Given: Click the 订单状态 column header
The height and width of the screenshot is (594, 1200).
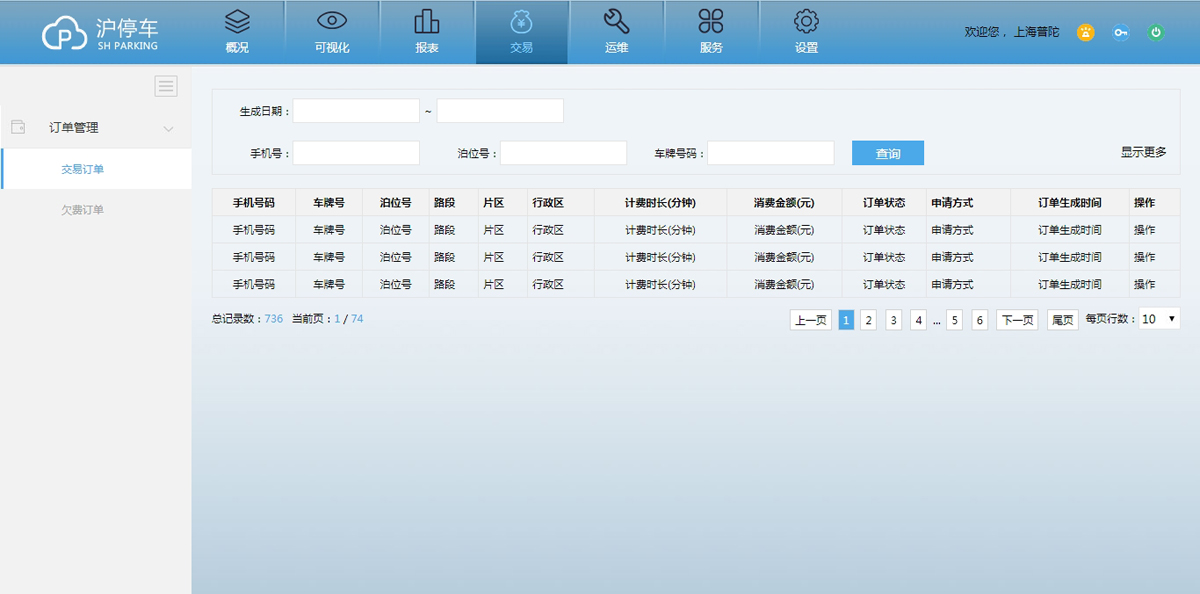Looking at the screenshot, I should (x=884, y=202).
